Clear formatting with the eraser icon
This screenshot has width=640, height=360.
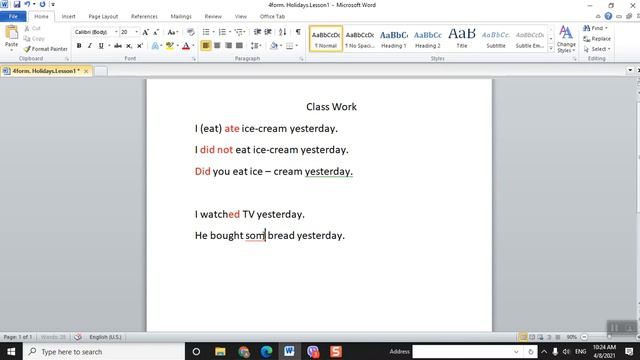point(190,32)
